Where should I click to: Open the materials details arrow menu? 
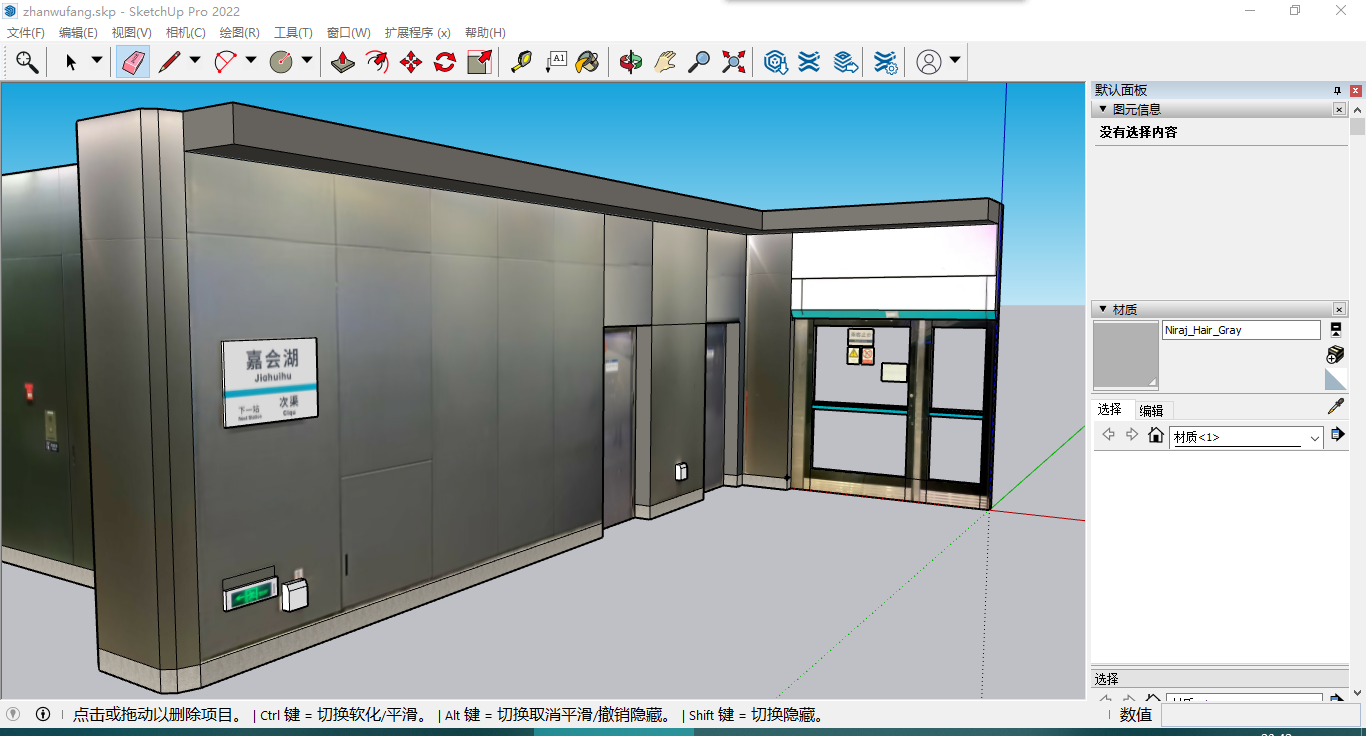click(x=1337, y=435)
